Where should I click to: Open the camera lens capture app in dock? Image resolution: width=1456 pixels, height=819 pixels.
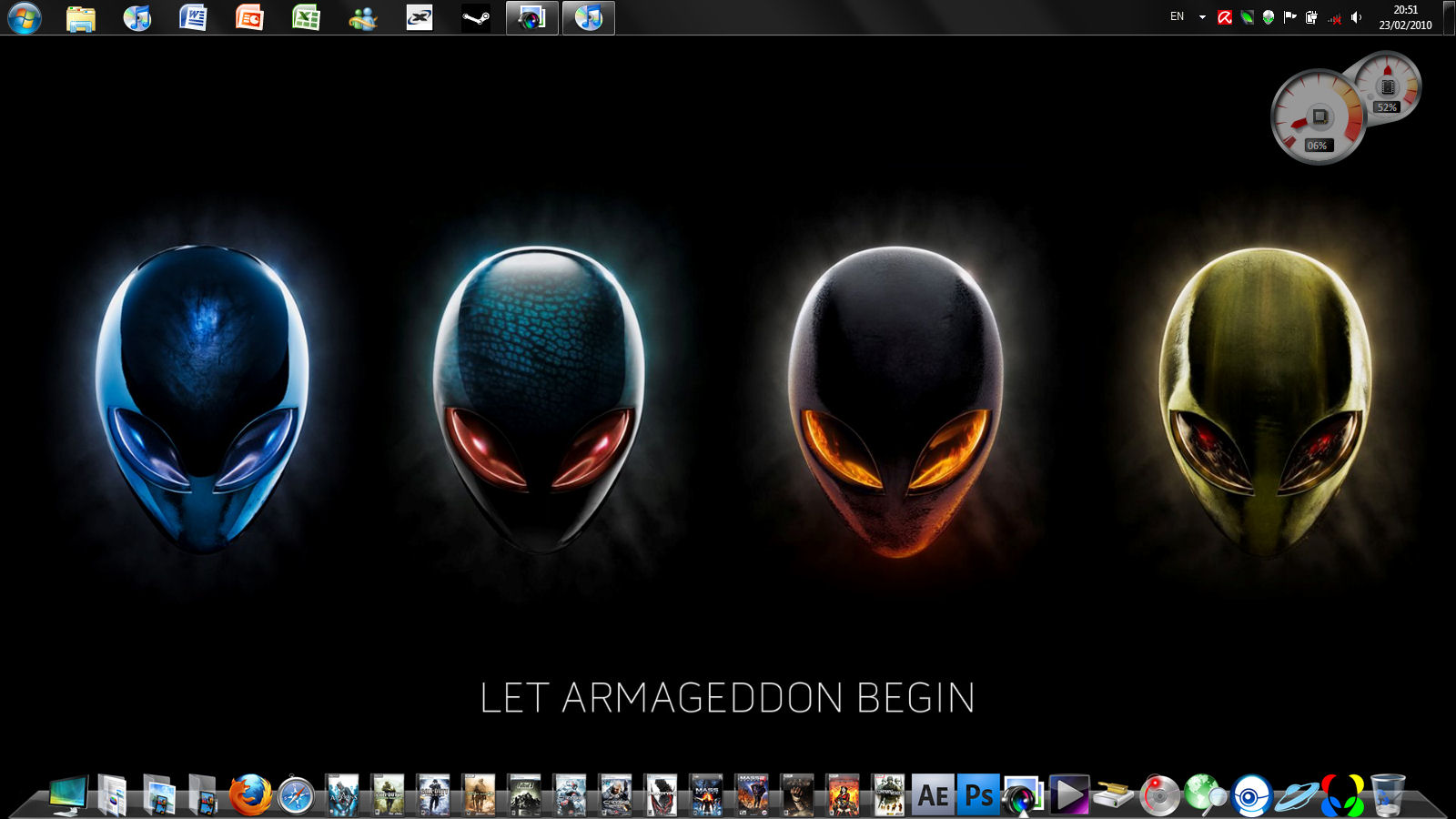1023,796
